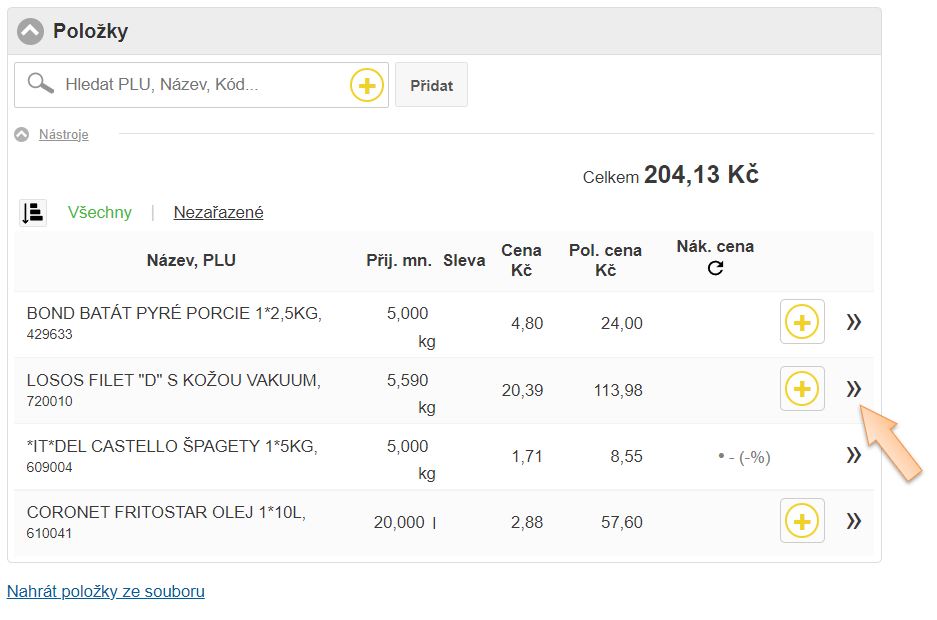Screen dimensions: 937x620
Task: Select the Všechny filter tab
Action: (x=99, y=212)
